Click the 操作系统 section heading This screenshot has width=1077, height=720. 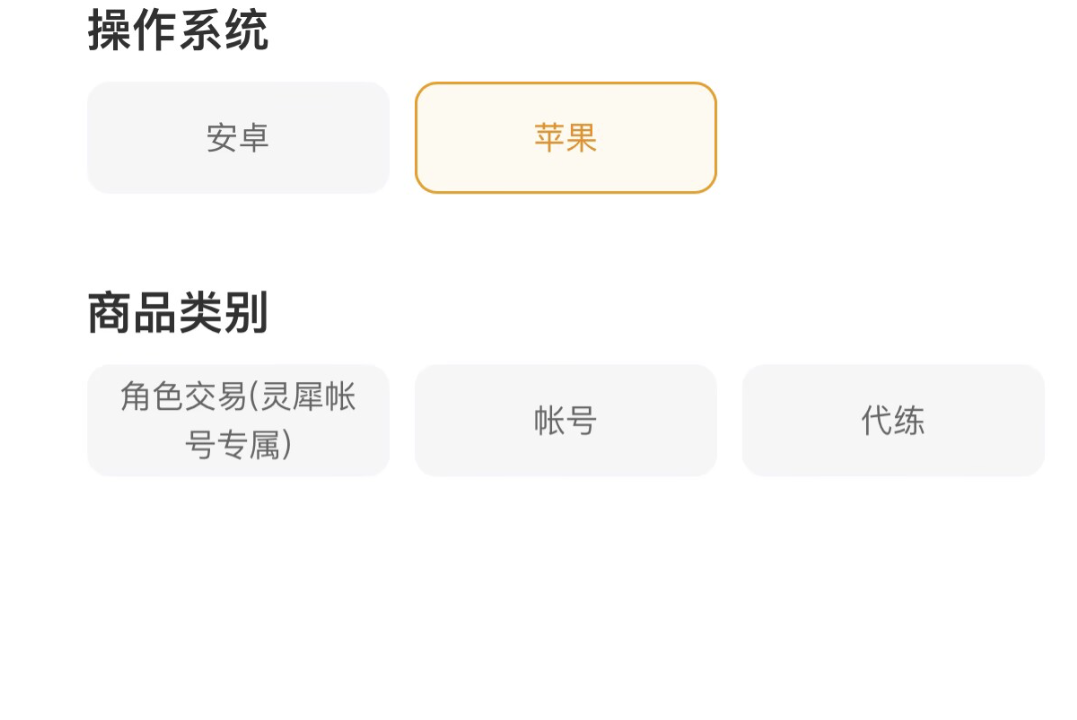(x=178, y=30)
